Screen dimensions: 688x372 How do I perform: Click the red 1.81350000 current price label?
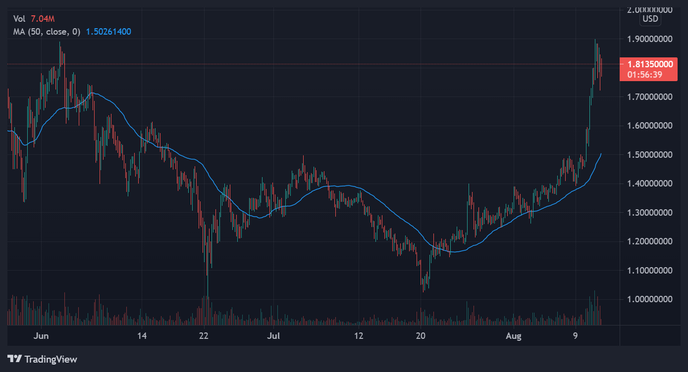point(649,64)
